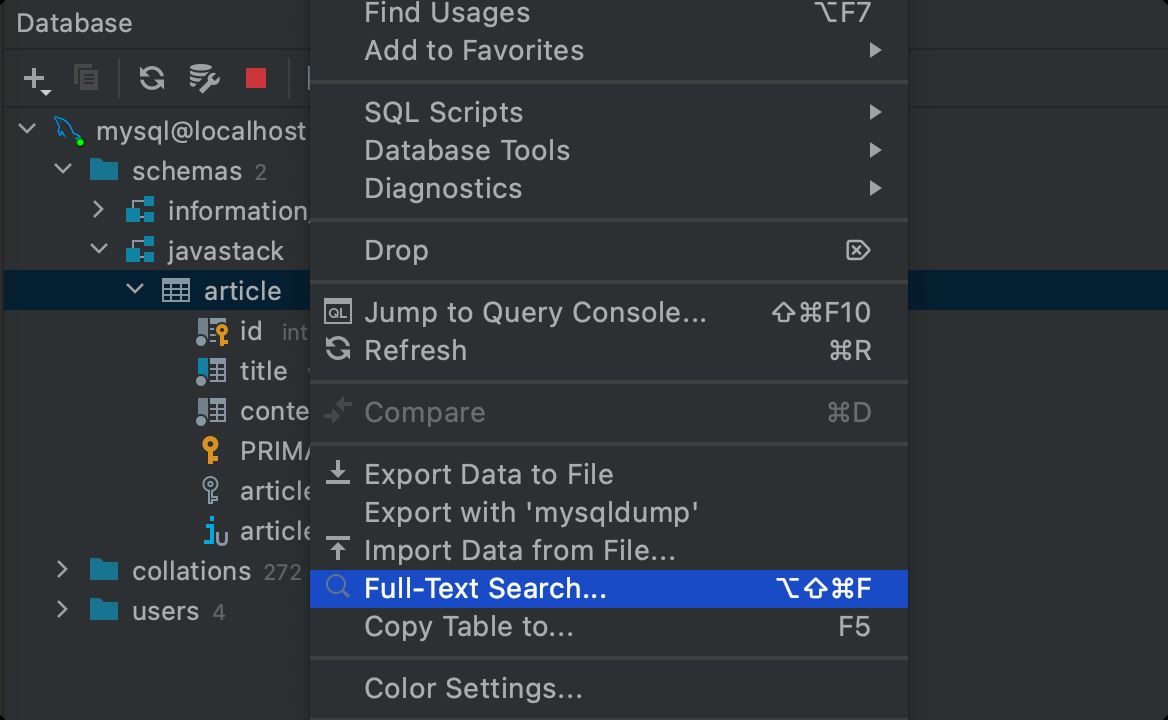Click the duplicate data source icon
This screenshot has height=720, width=1168.
click(87, 78)
